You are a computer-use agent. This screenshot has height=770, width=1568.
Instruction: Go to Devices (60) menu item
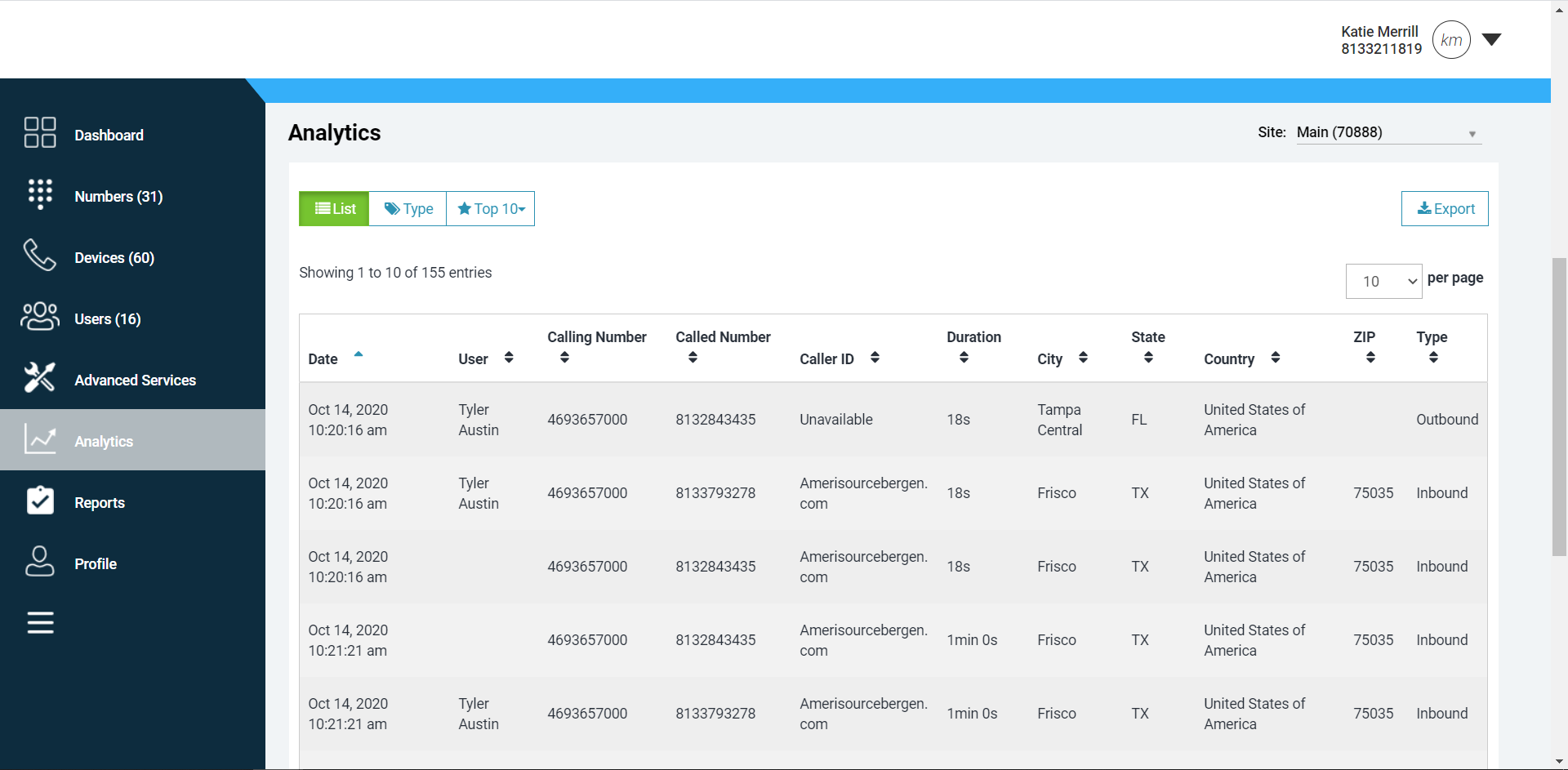click(114, 258)
